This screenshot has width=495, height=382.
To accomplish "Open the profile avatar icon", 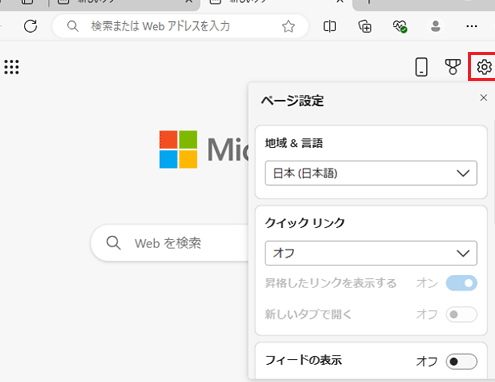I will [435, 26].
